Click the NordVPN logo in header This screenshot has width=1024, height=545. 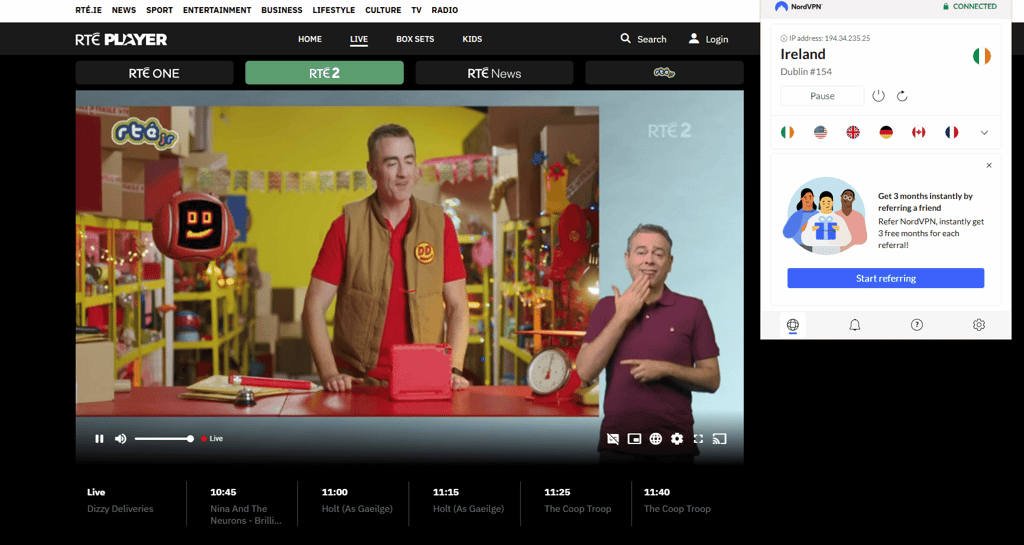[x=799, y=7]
